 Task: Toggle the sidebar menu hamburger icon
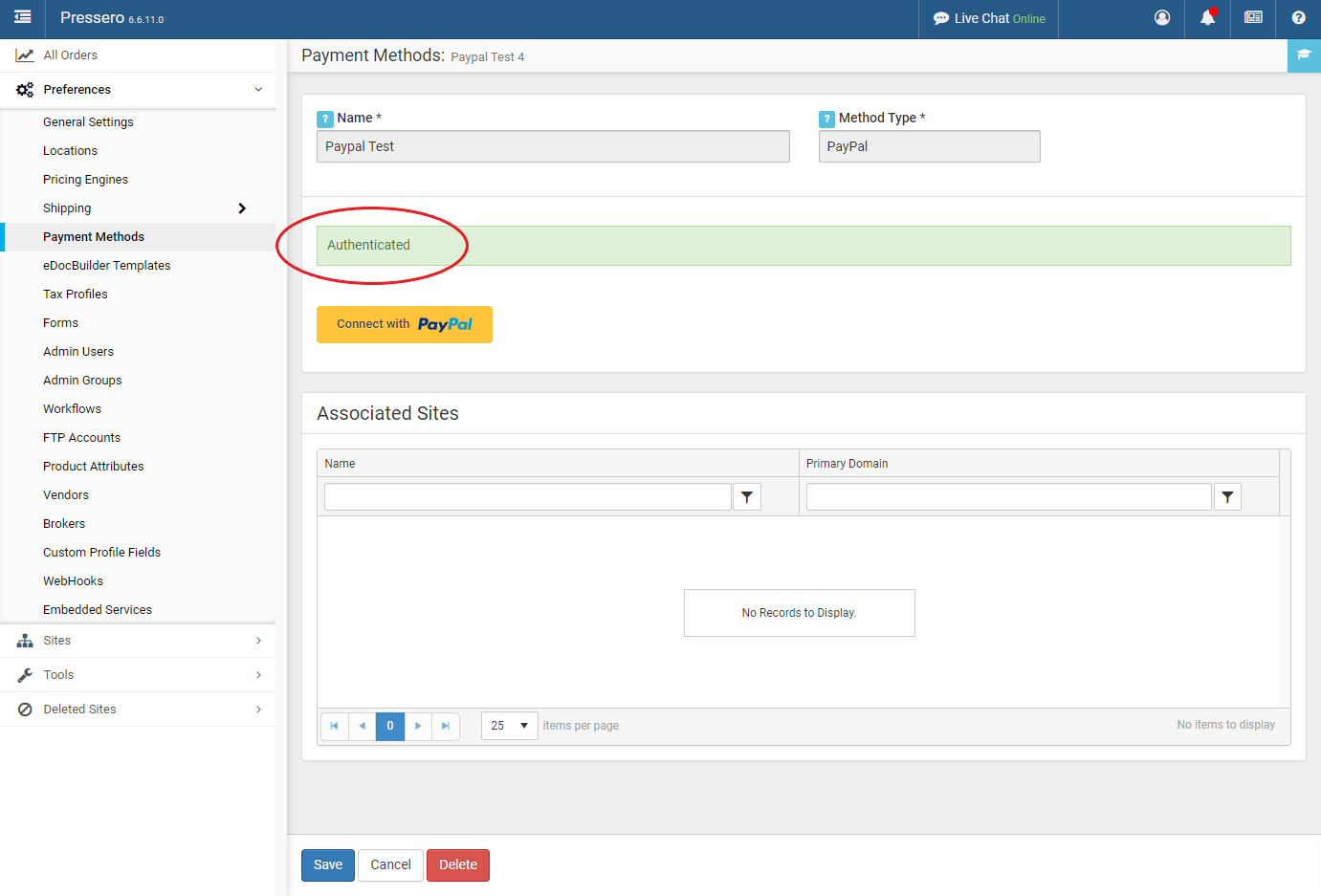tap(23, 17)
